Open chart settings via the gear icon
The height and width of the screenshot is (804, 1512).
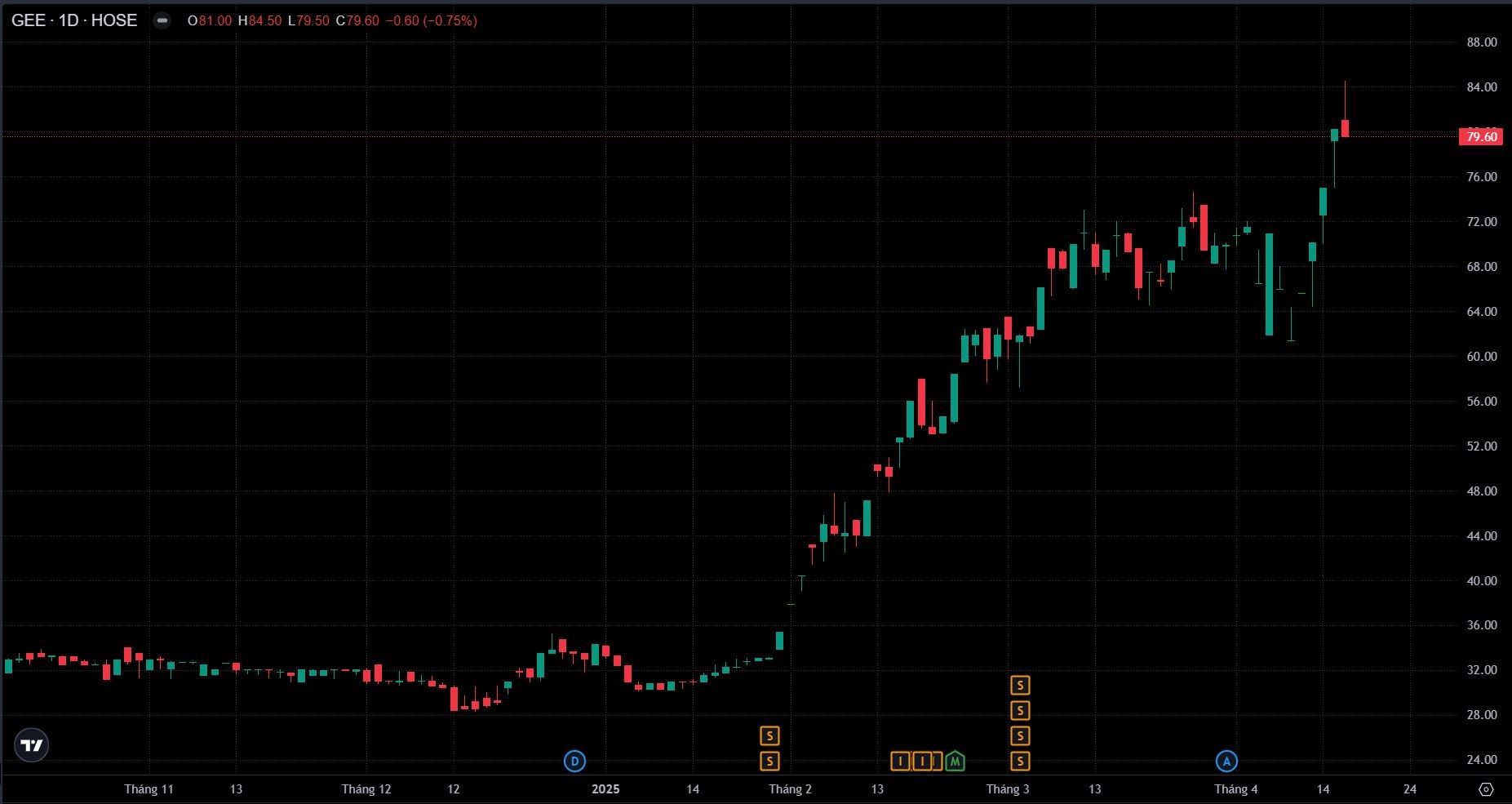tap(1486, 789)
